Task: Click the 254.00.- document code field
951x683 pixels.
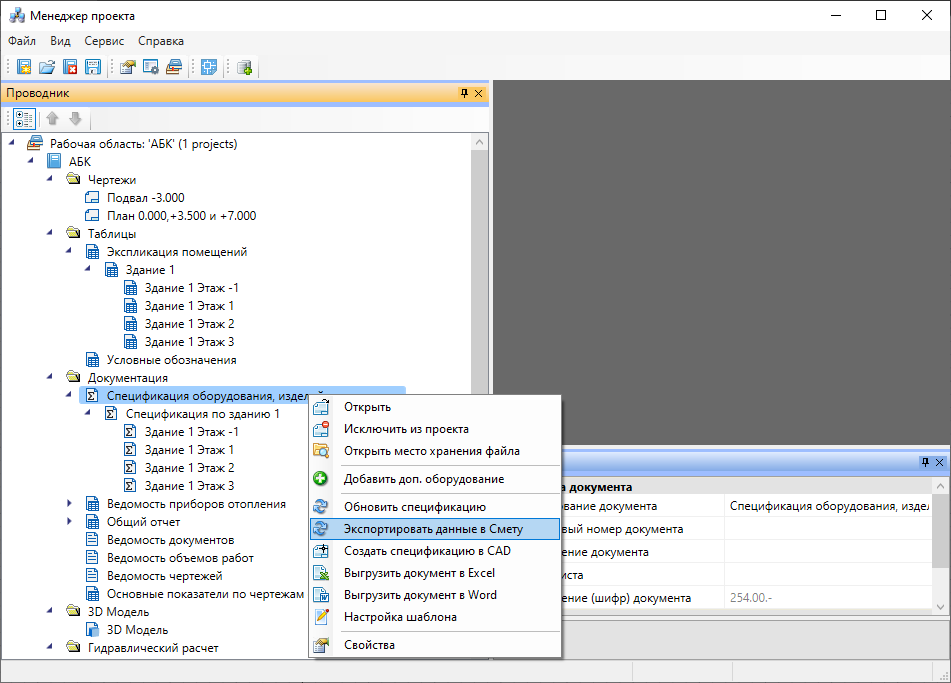Action: point(828,597)
